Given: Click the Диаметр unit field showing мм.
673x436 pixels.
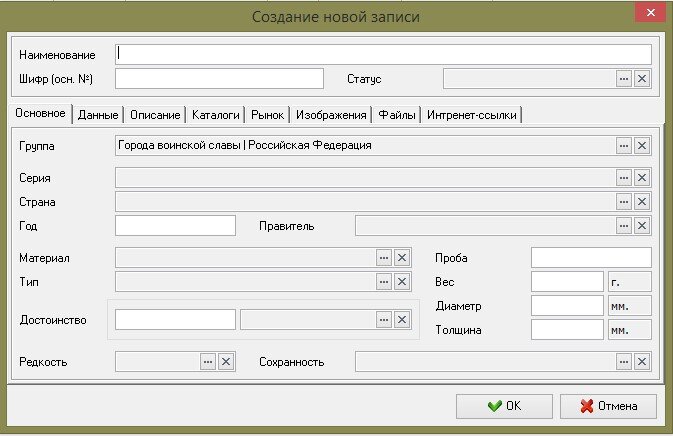Looking at the screenshot, I should coord(630,306).
